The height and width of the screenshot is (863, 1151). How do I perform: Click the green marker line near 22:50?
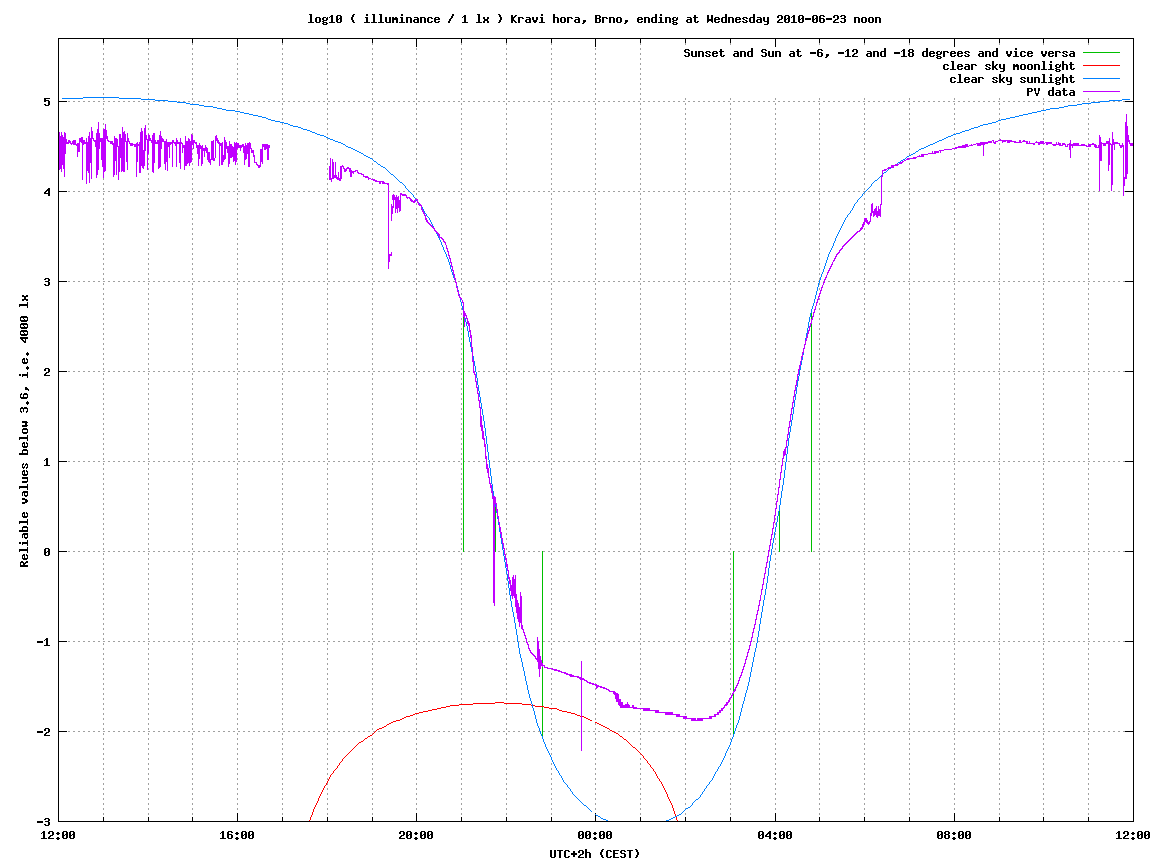[x=542, y=643]
